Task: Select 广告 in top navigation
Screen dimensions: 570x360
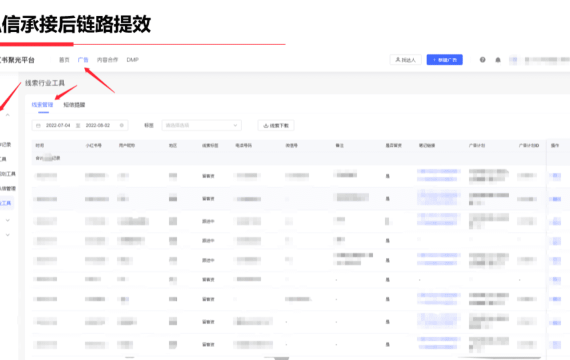Action: tap(83, 60)
